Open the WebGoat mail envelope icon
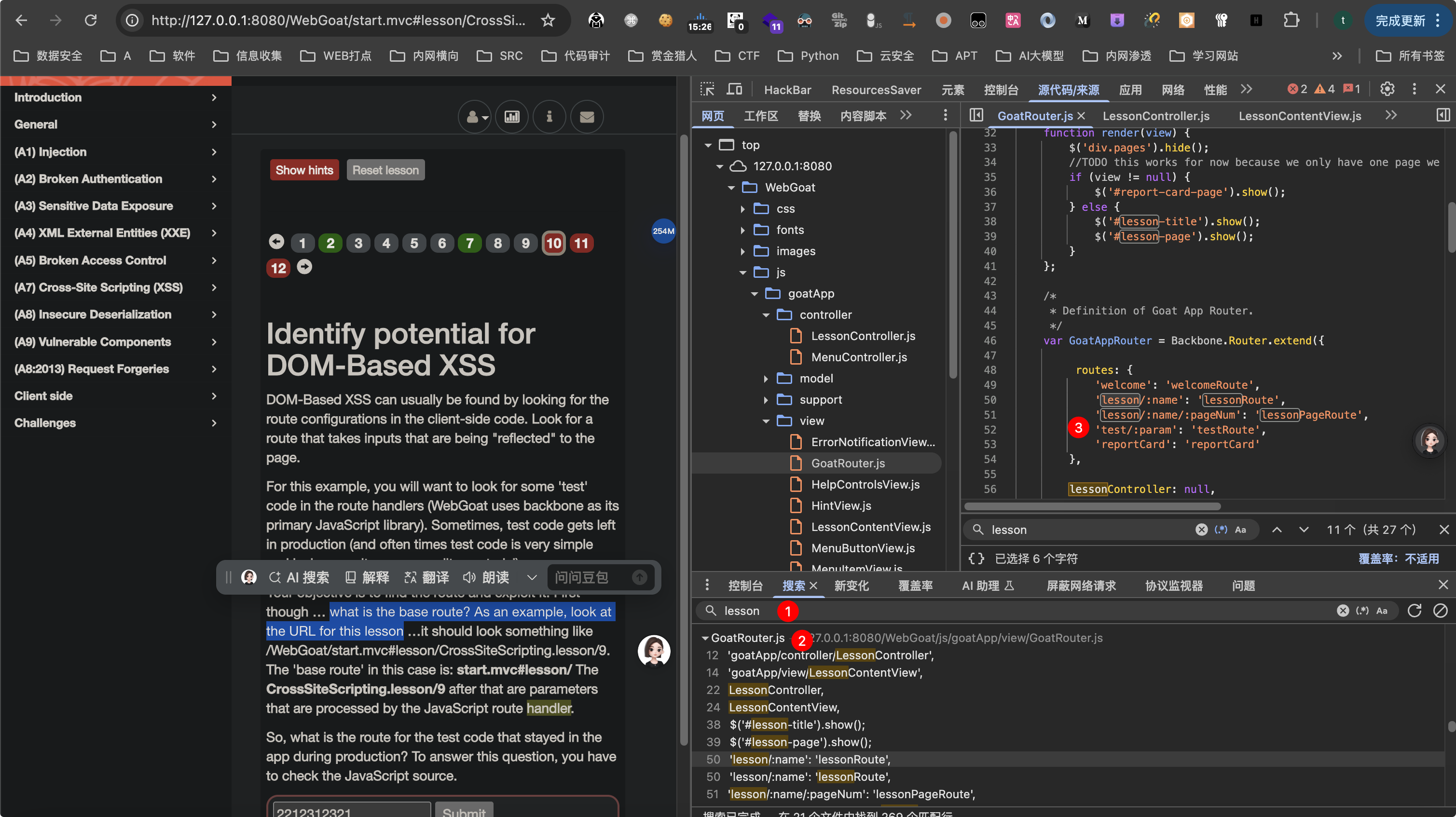 click(587, 116)
